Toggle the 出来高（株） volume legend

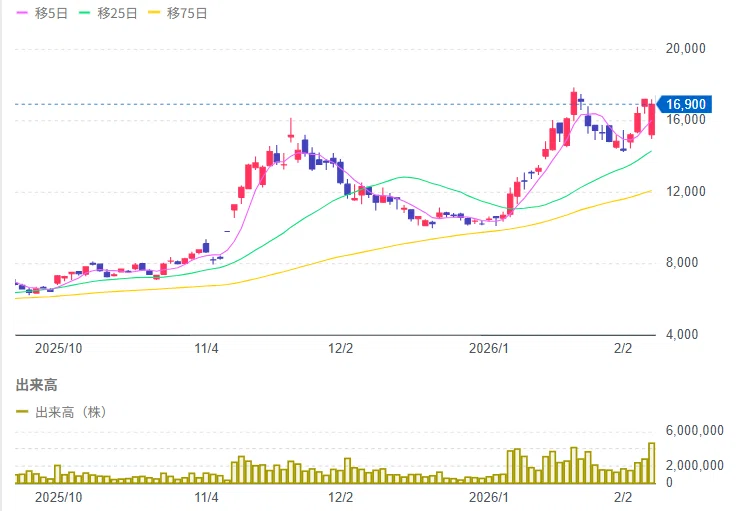62,412
